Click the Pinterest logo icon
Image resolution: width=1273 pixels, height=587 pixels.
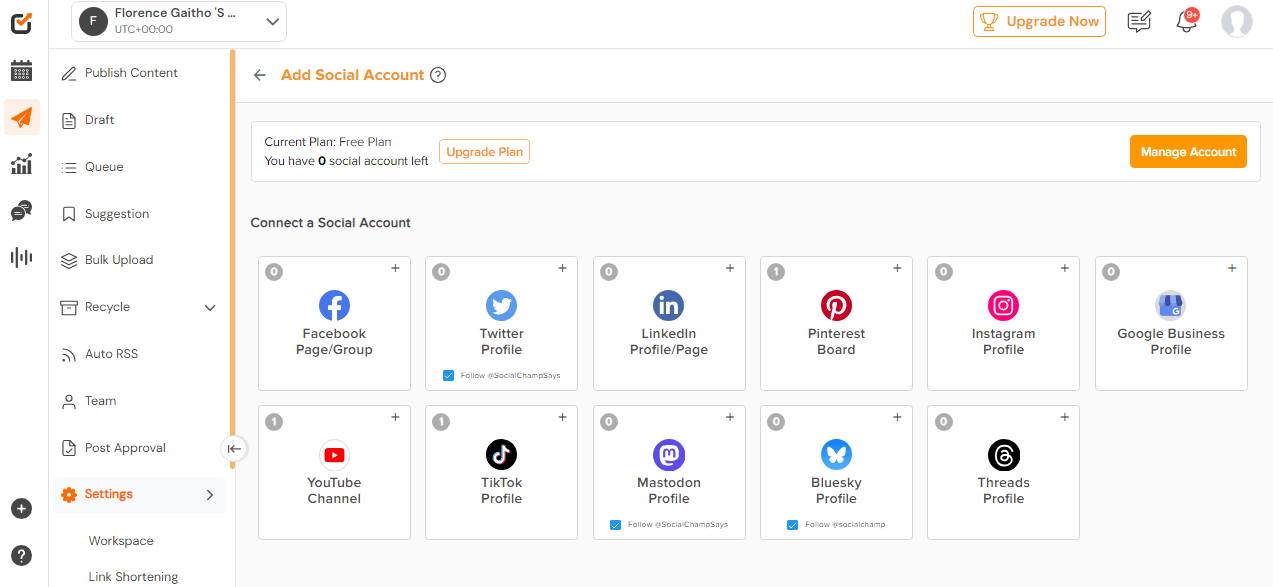pos(836,305)
